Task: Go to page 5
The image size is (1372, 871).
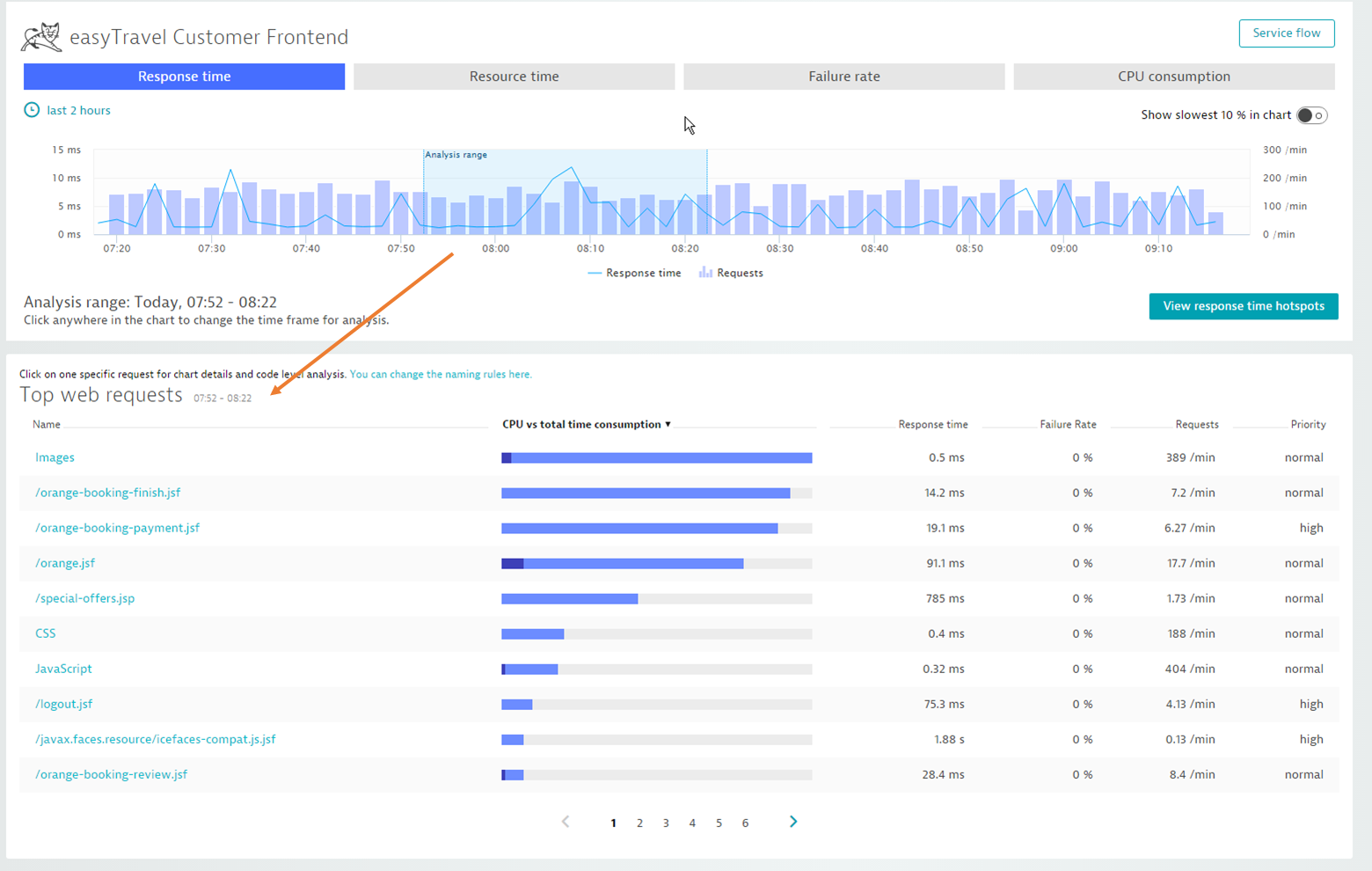Action: 719,823
